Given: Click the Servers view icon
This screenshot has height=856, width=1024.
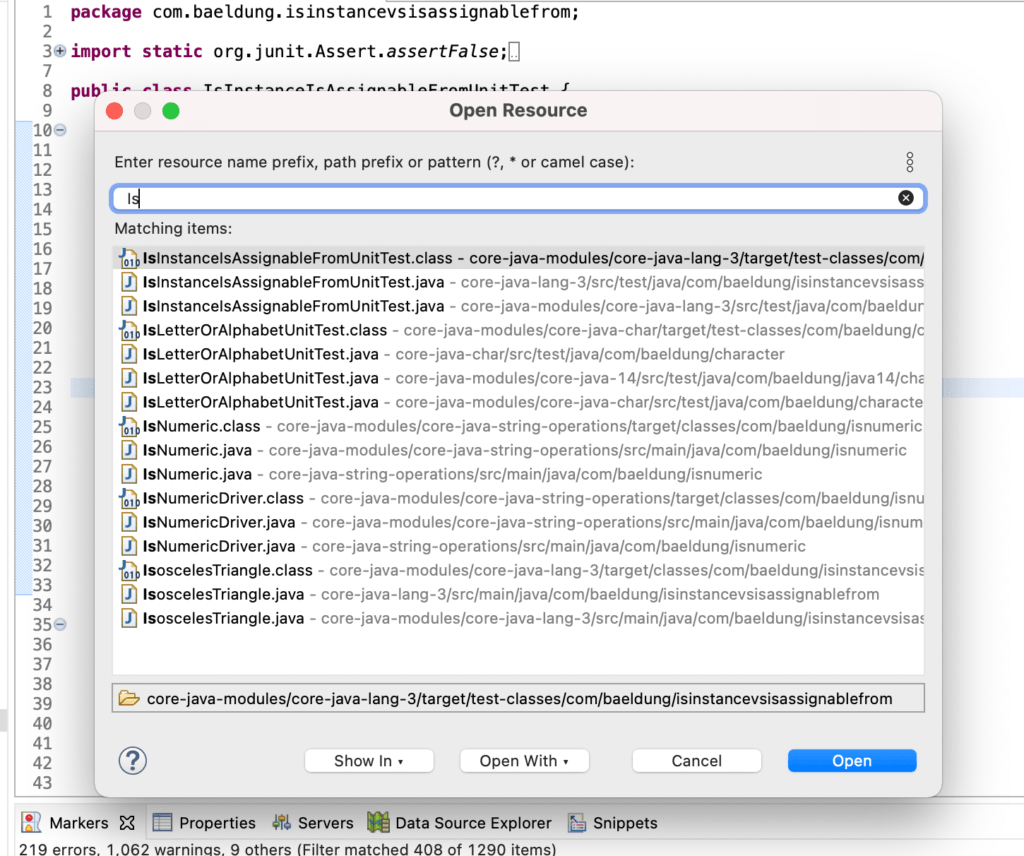Looking at the screenshot, I should point(283,822).
